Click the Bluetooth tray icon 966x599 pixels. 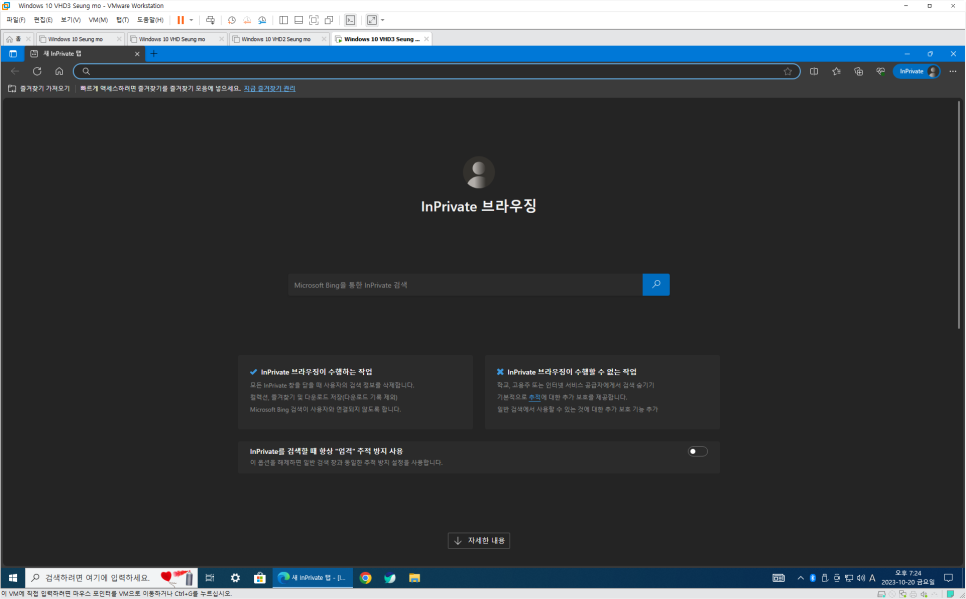[813, 578]
